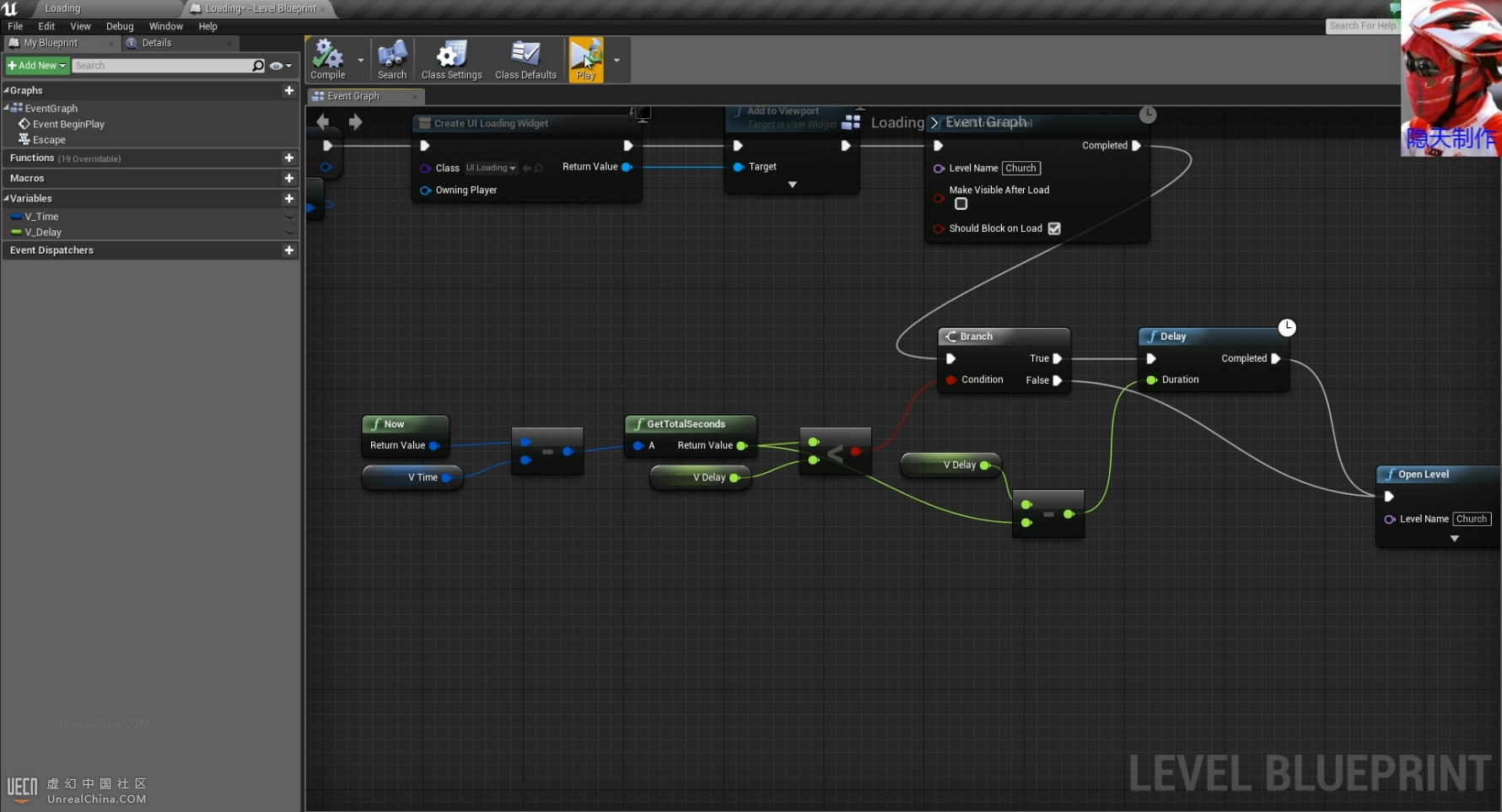1502x812 pixels.
Task: Uncheck Should Block on Load checkbox
Action: coord(1054,229)
